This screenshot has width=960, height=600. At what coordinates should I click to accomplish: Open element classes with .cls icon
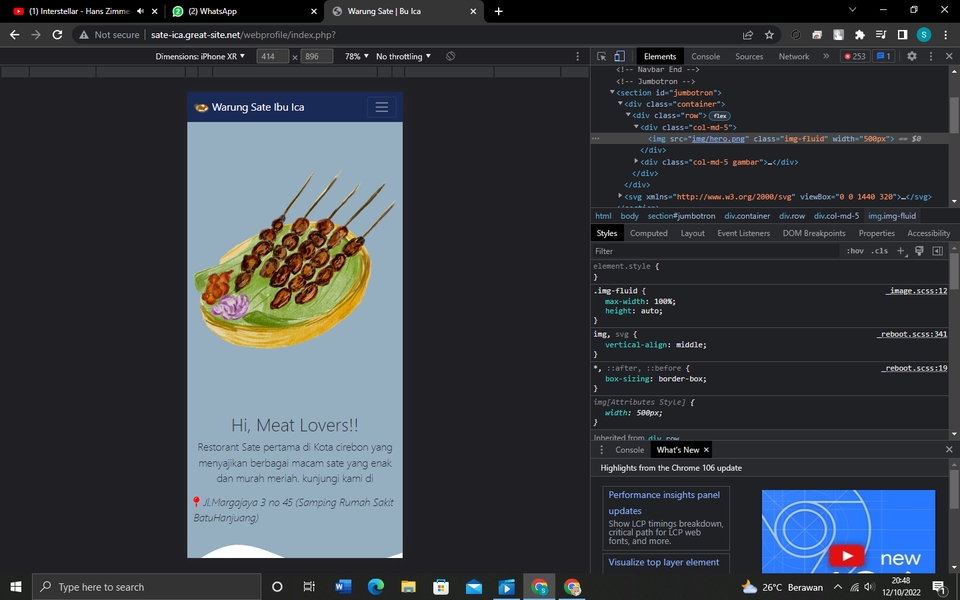tap(879, 251)
